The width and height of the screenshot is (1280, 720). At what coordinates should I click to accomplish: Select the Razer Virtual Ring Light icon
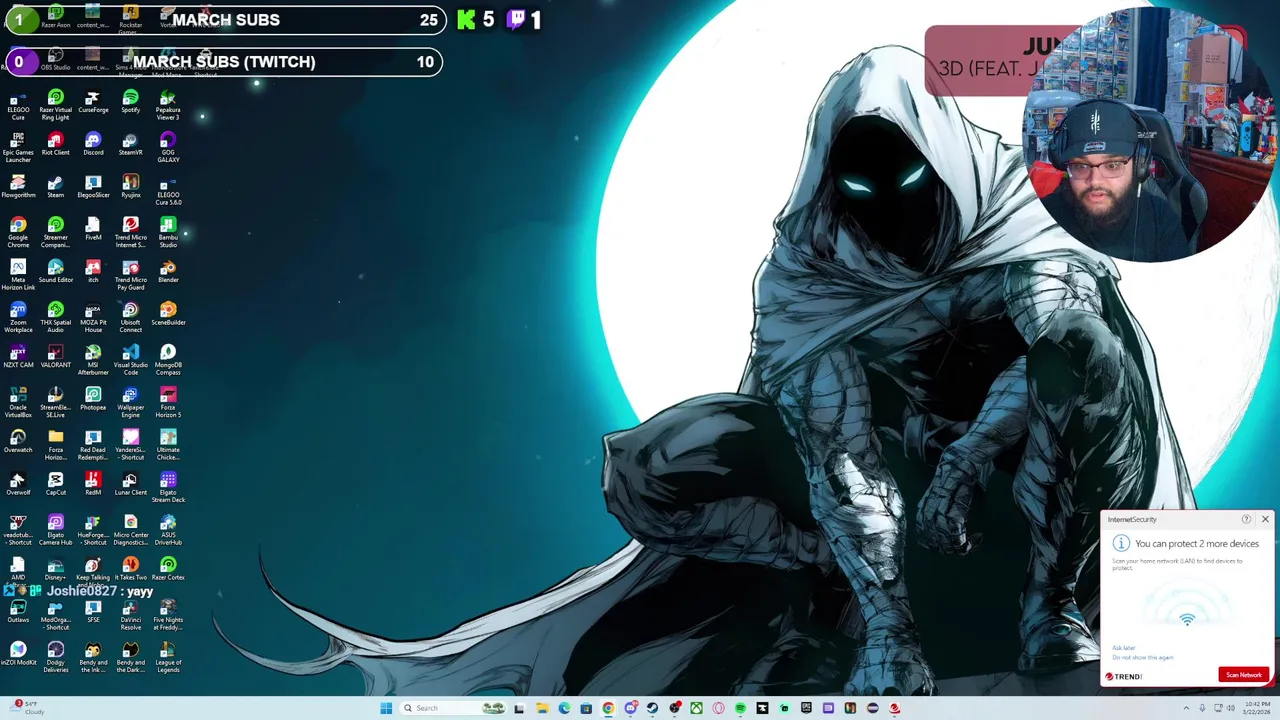point(56,105)
